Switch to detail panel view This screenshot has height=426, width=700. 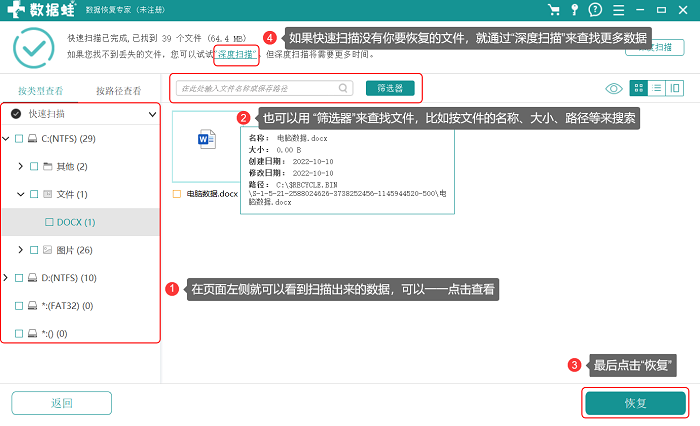pos(675,88)
